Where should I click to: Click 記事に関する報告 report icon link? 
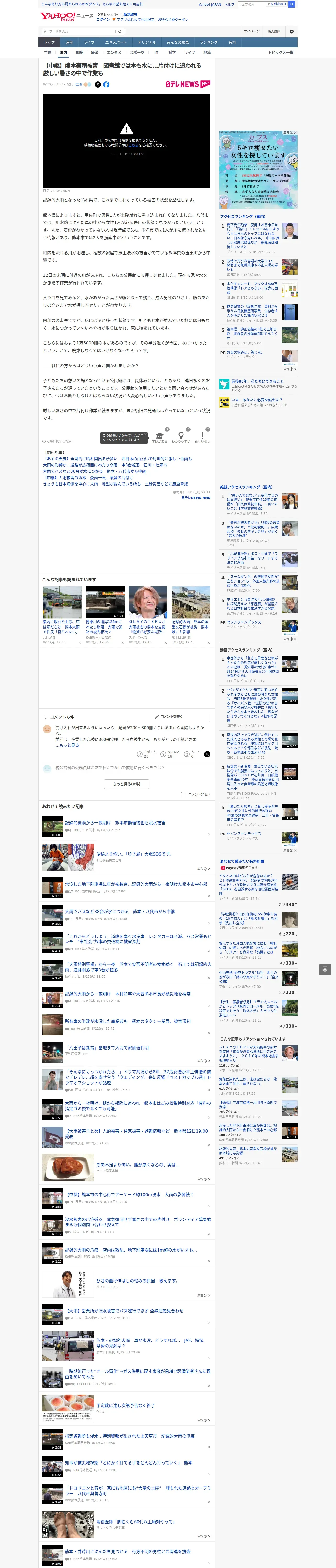click(57, 441)
